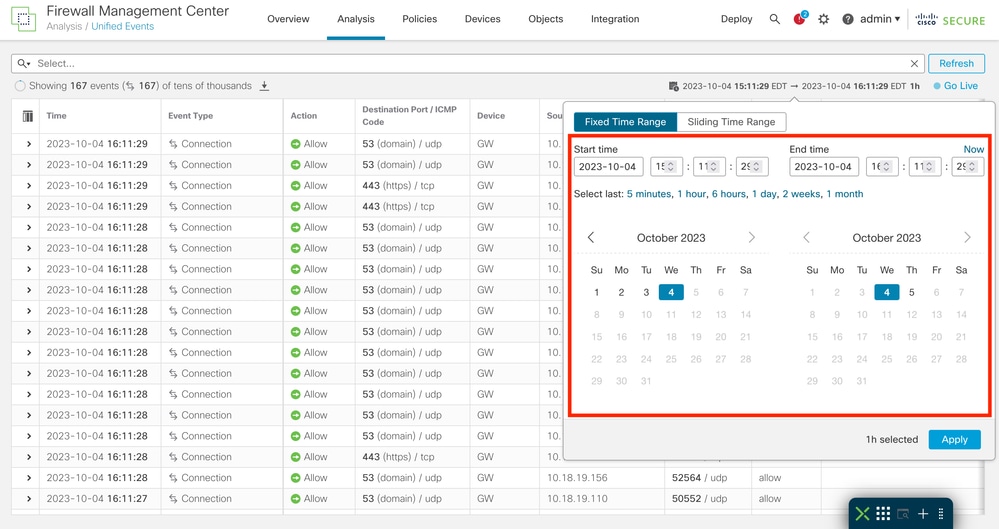999x529 pixels.
Task: Select Fixed Time Range option
Action: pyautogui.click(x=625, y=122)
